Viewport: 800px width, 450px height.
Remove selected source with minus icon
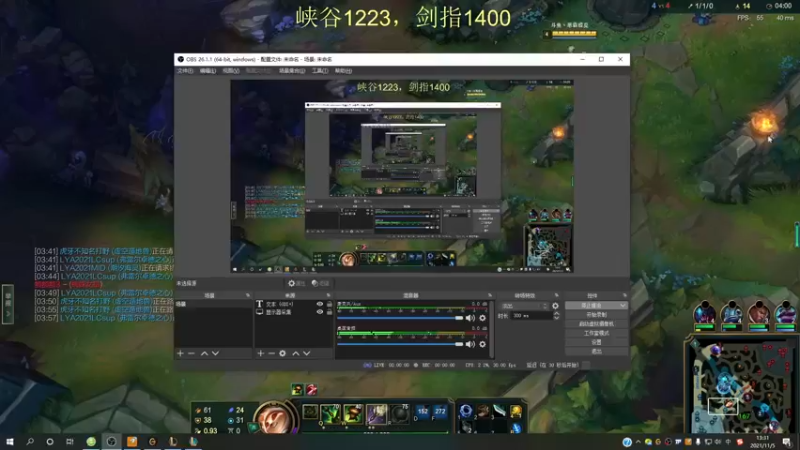(x=271, y=353)
